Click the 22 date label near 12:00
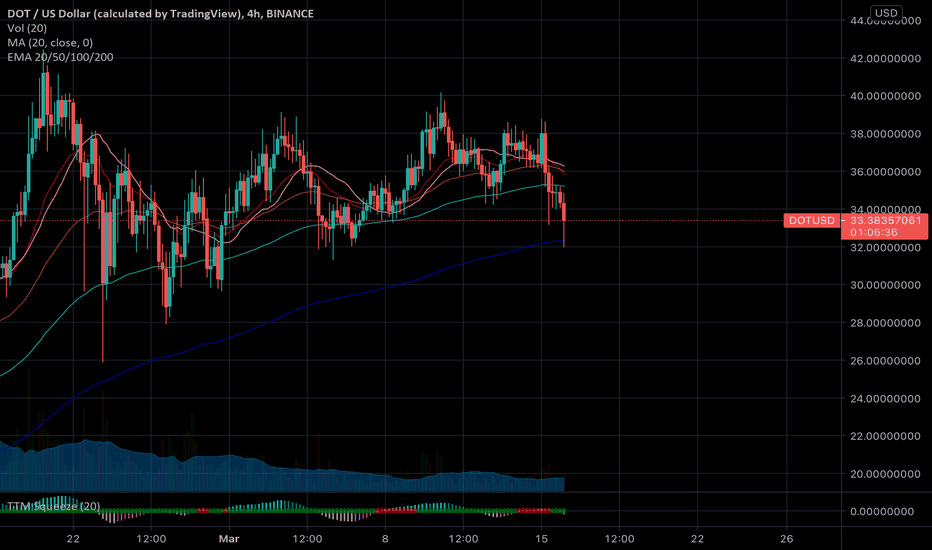The height and width of the screenshot is (550, 932). pyautogui.click(x=73, y=539)
